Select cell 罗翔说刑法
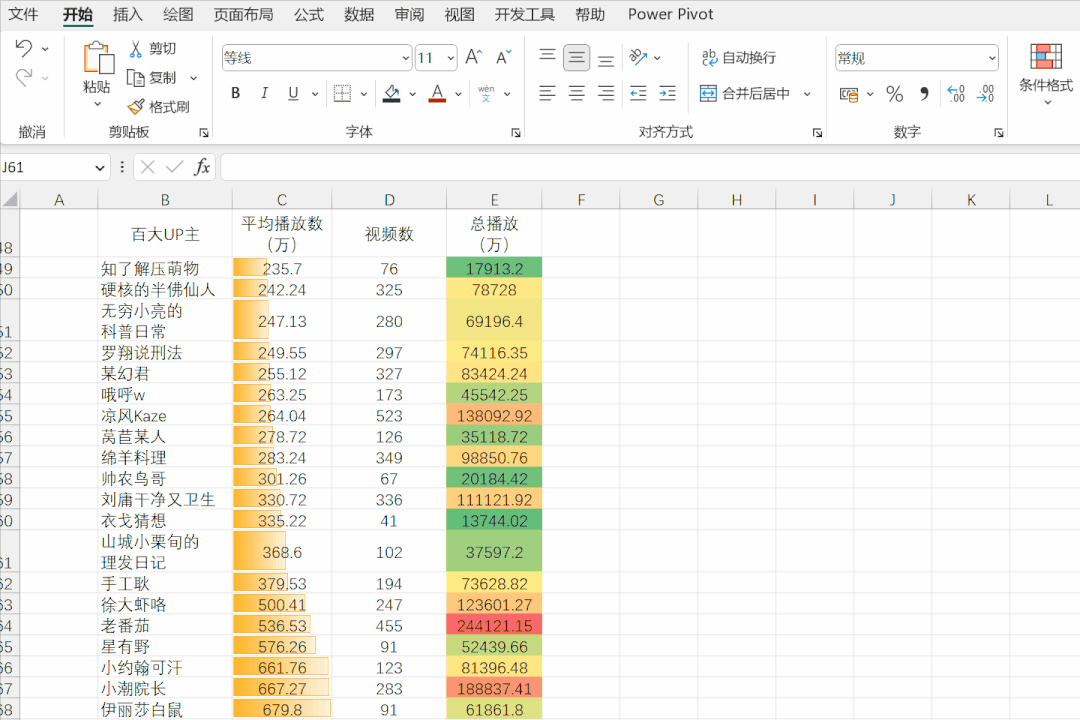The image size is (1080, 720). click(165, 353)
